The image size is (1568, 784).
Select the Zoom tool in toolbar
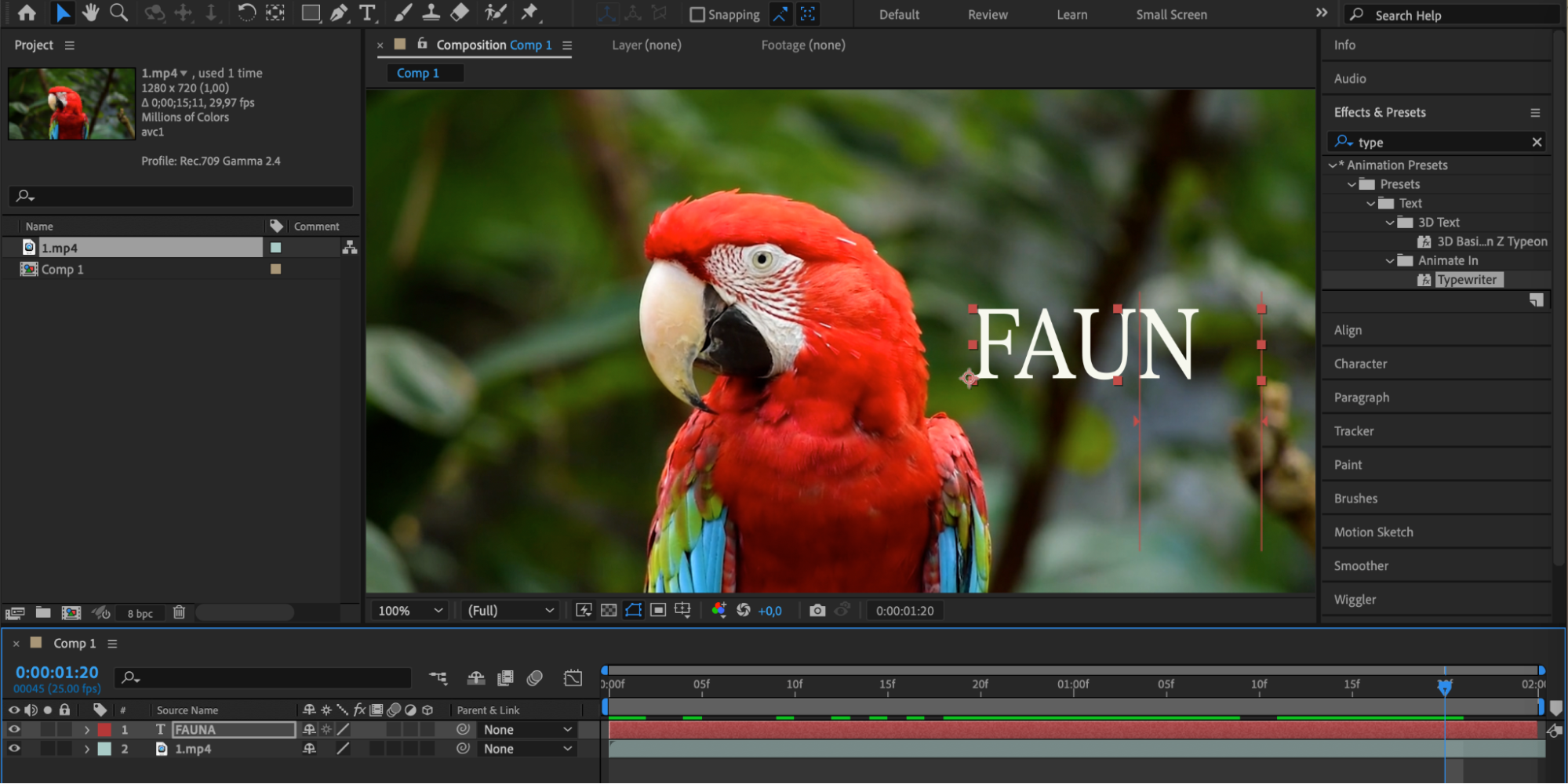coord(118,13)
